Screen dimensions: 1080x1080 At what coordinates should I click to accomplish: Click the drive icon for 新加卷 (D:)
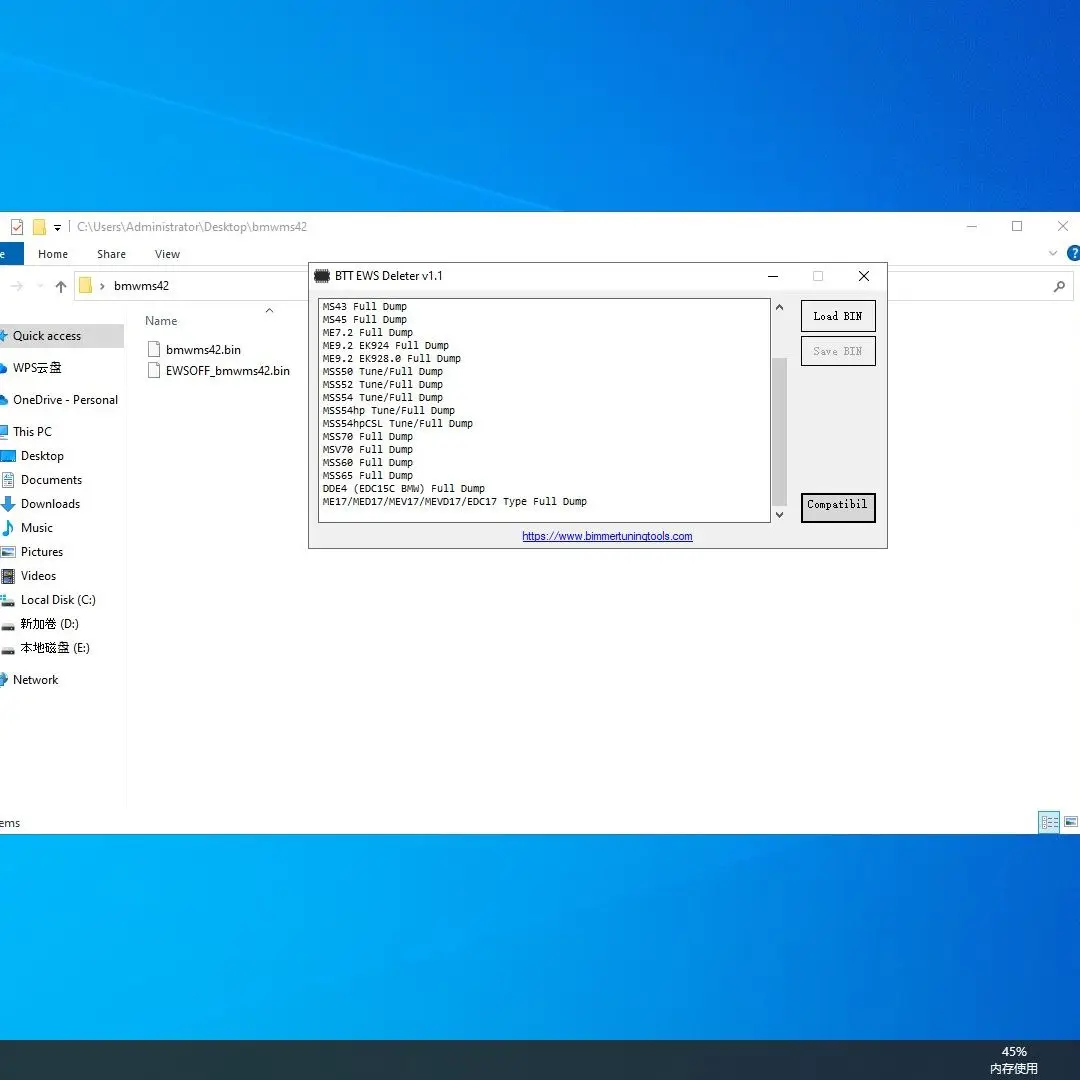click(8, 625)
